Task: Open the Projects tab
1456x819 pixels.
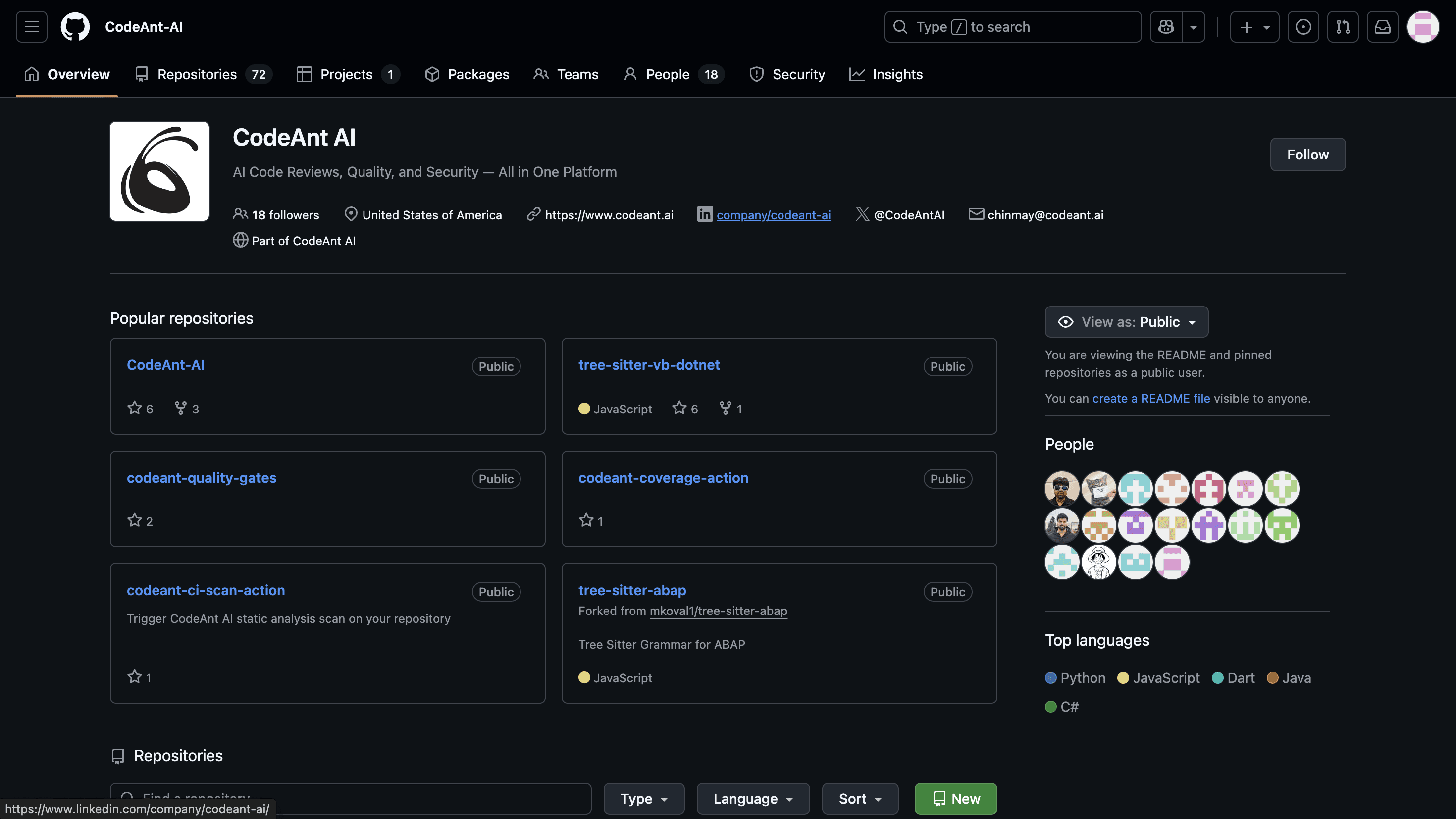Action: (348, 74)
